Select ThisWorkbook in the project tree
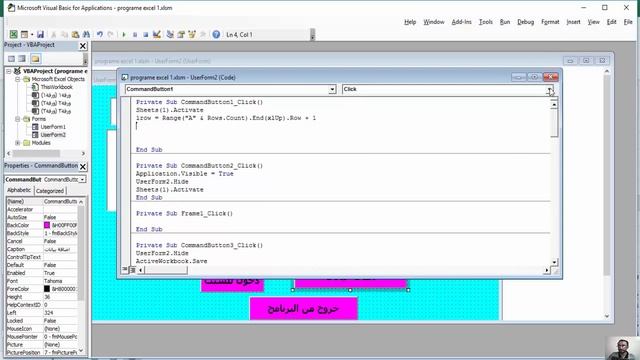640x360 pixels. pyautogui.click(x=56, y=87)
